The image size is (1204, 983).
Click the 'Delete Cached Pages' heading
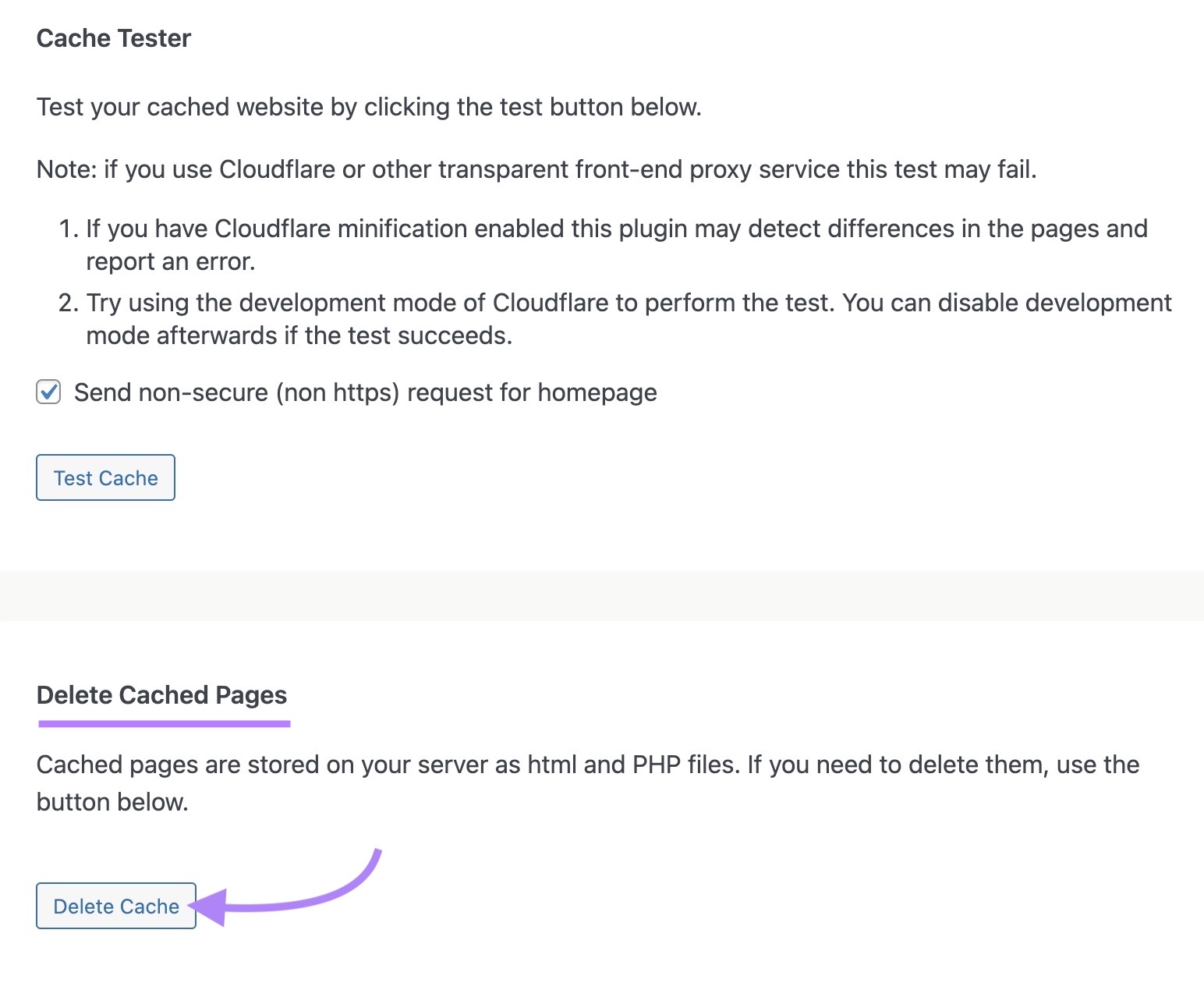pos(161,694)
